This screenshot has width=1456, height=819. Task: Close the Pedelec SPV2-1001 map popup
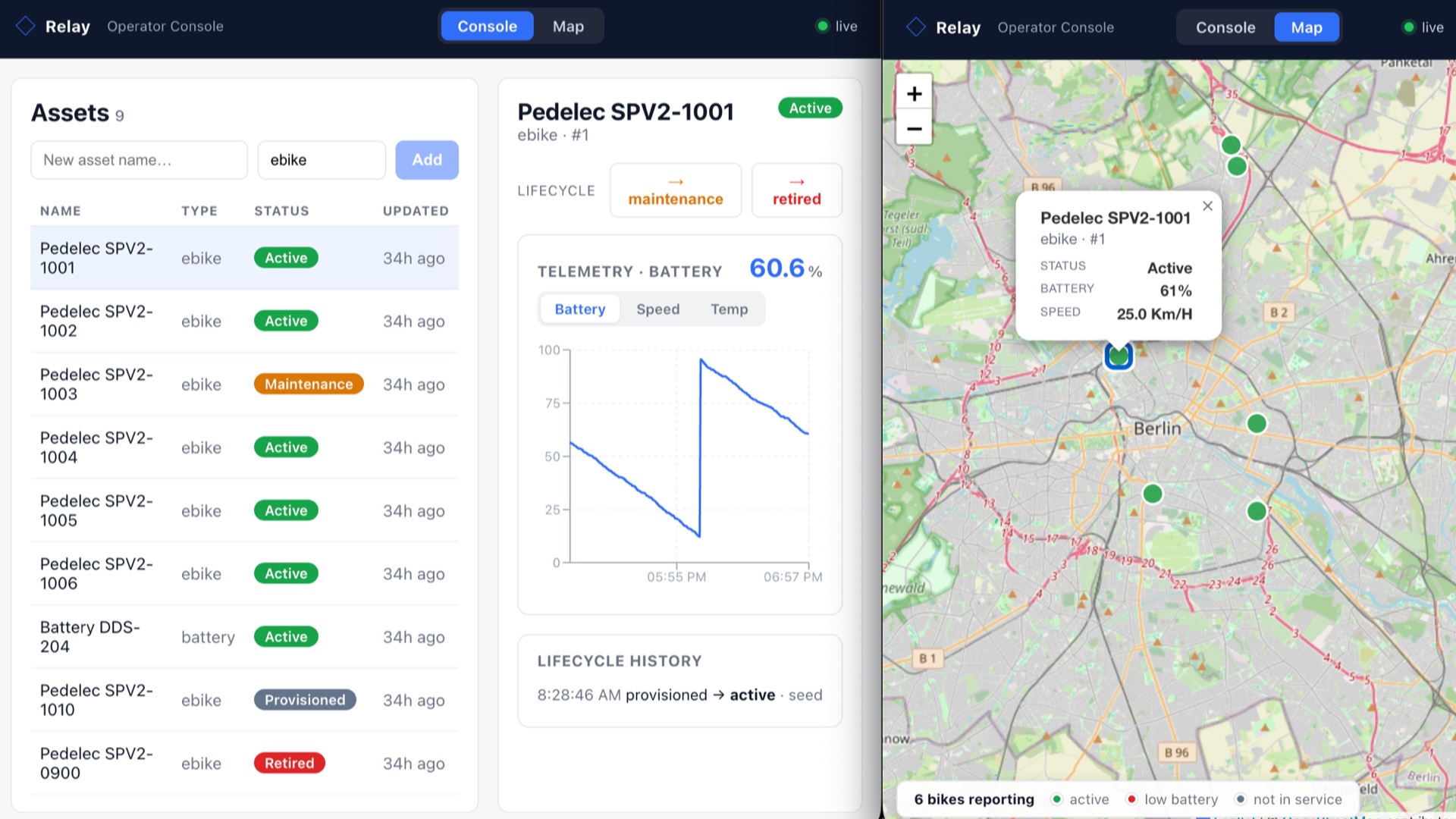(1207, 206)
